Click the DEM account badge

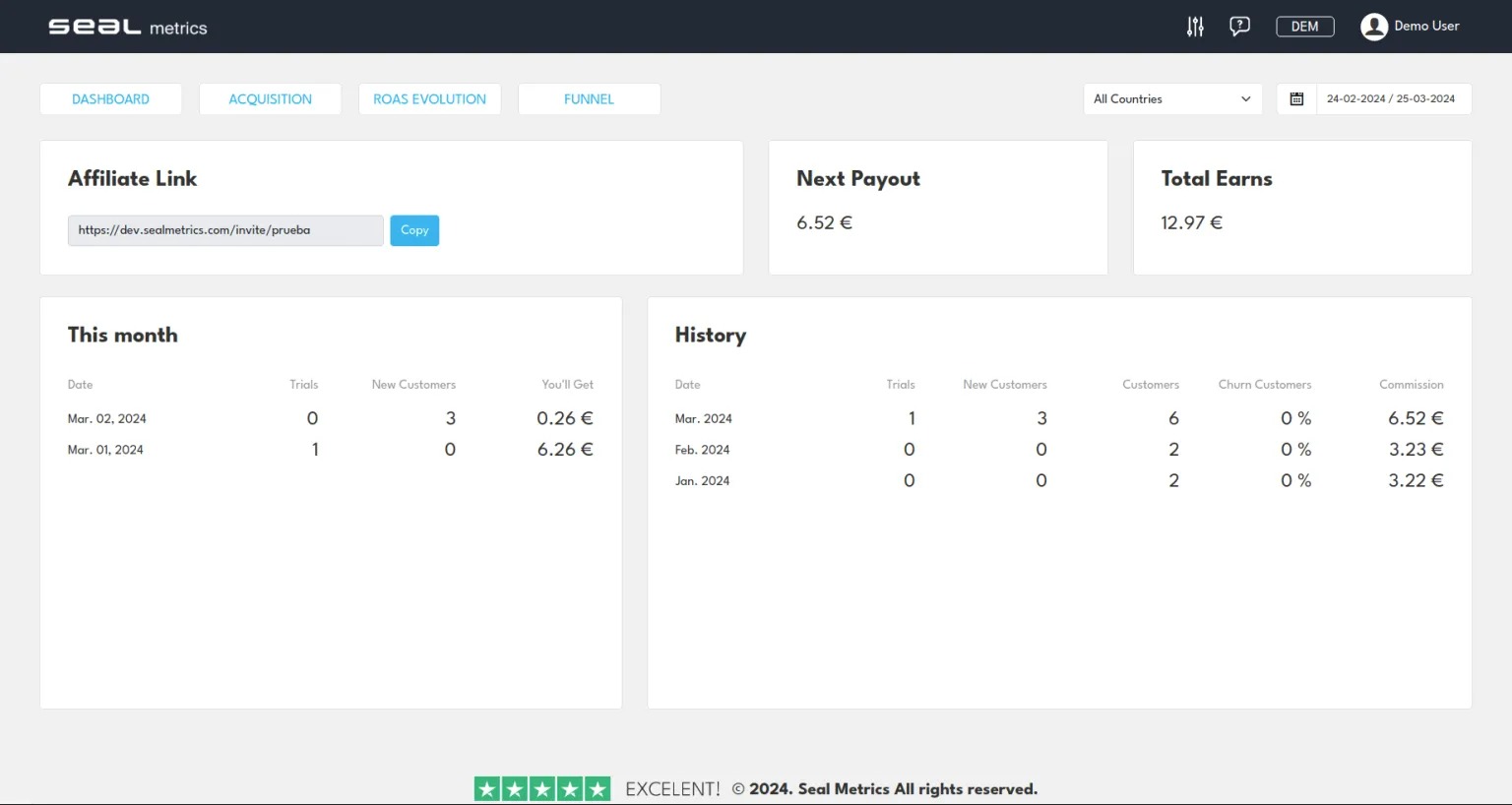(x=1304, y=27)
